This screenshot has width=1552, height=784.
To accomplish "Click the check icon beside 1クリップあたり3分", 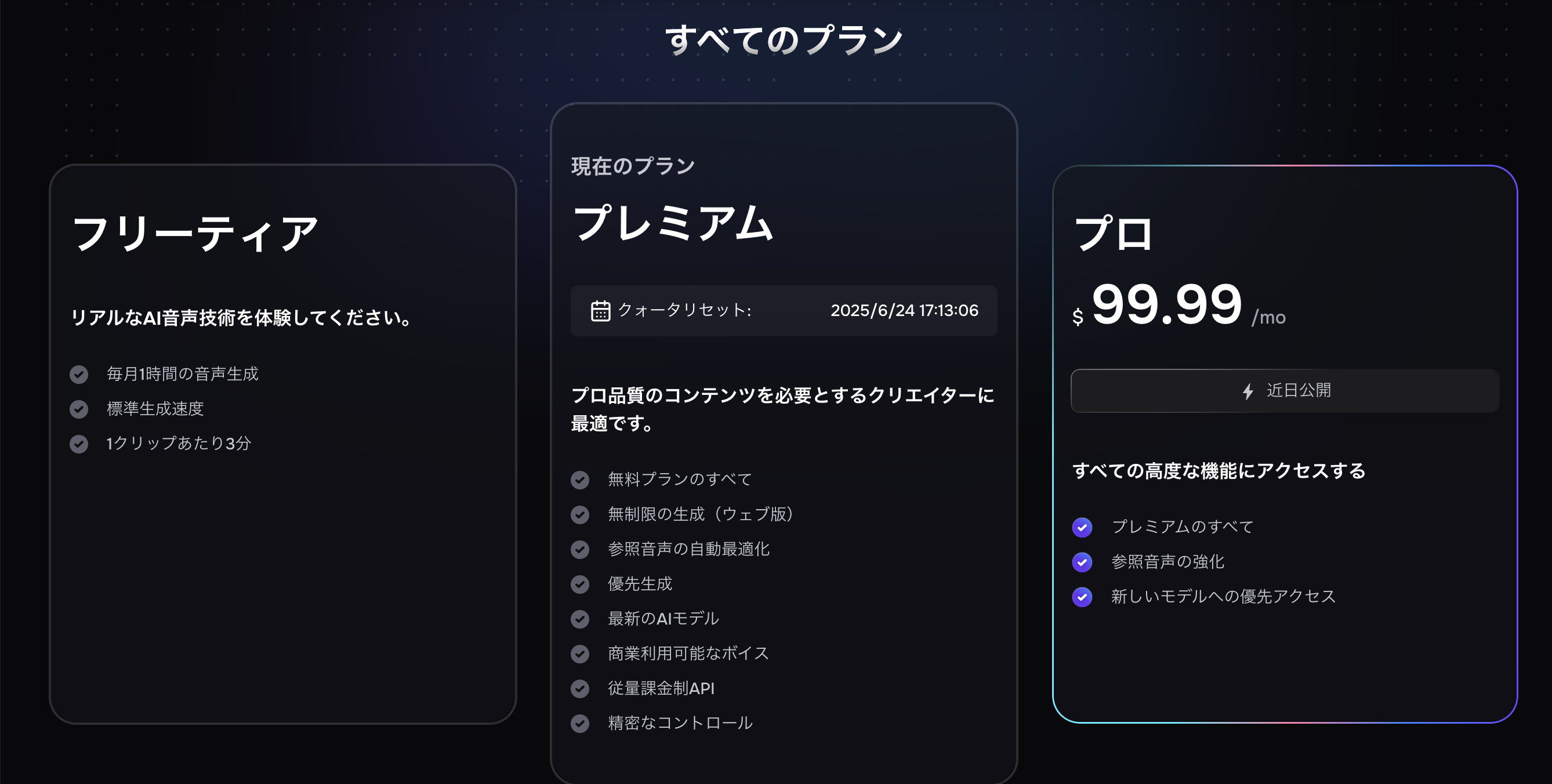I will click(x=79, y=444).
